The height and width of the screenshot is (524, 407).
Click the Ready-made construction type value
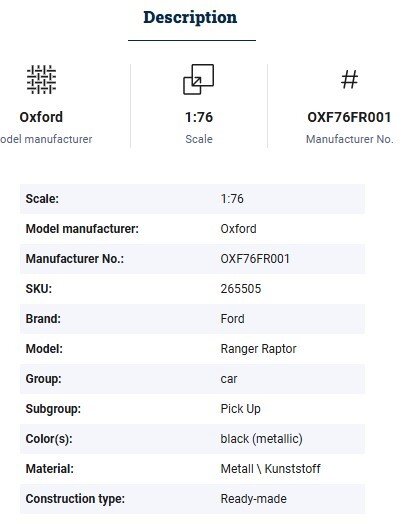(254, 499)
